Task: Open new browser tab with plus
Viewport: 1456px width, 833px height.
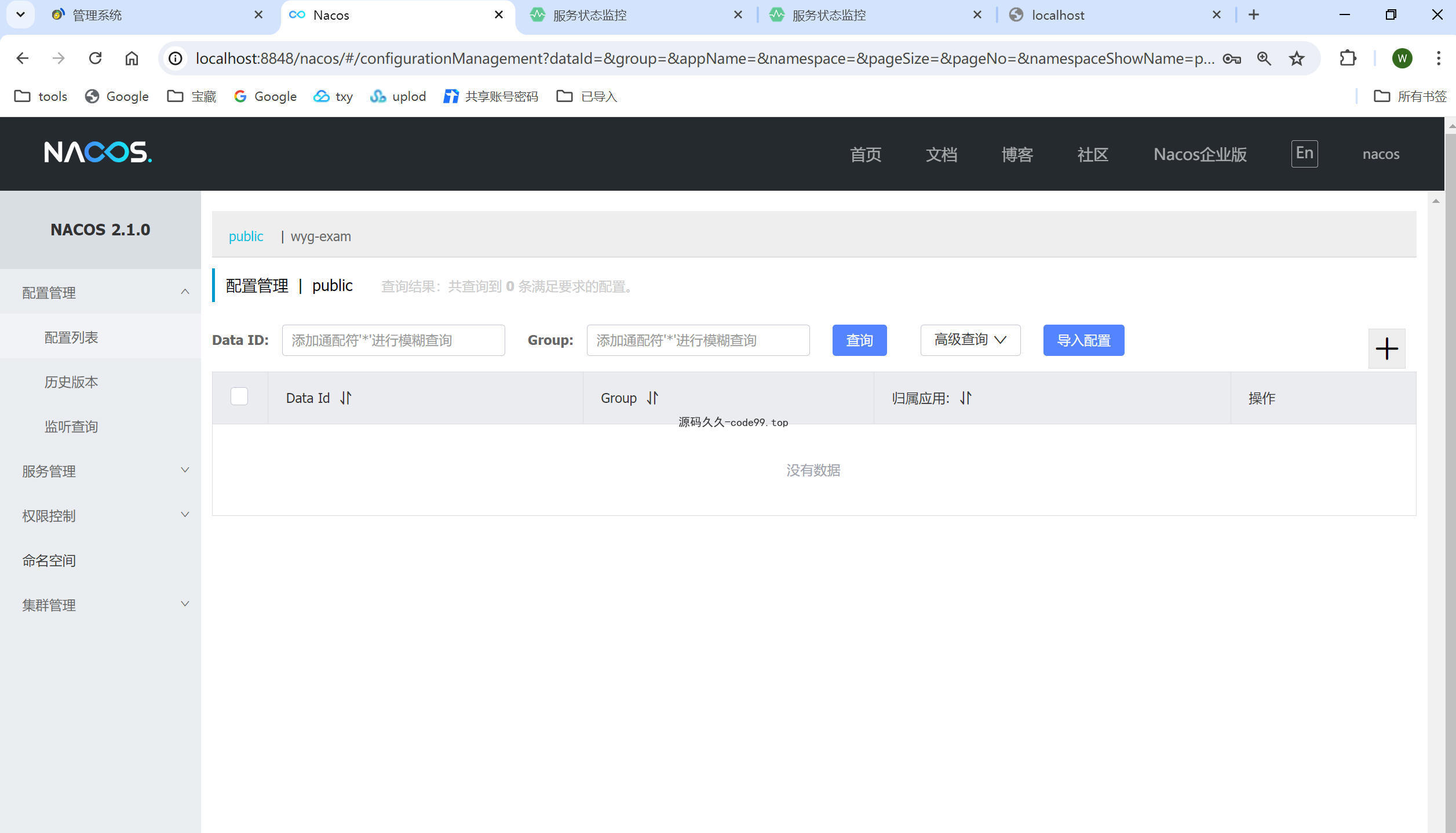Action: [1254, 15]
